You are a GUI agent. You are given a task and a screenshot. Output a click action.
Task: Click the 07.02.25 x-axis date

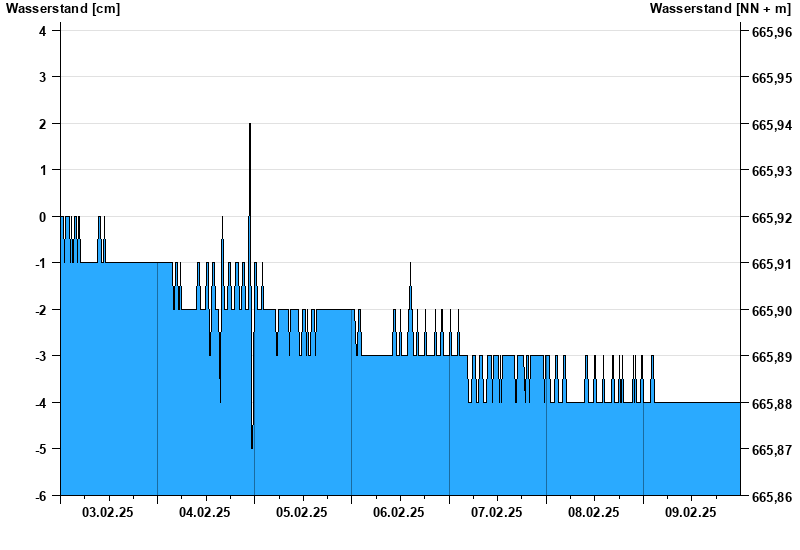(x=496, y=513)
